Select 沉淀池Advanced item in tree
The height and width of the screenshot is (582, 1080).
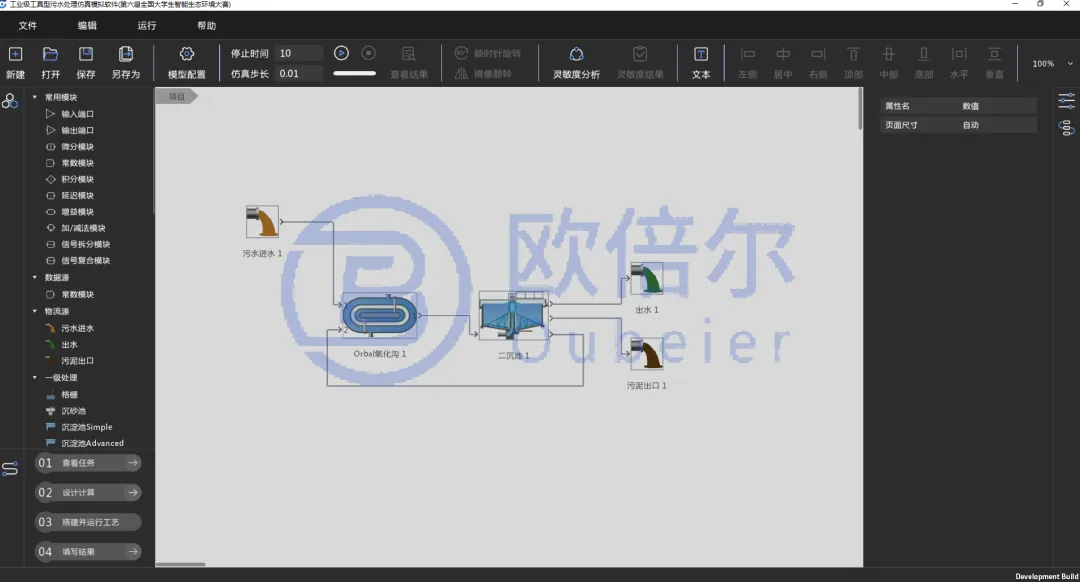(x=92, y=444)
